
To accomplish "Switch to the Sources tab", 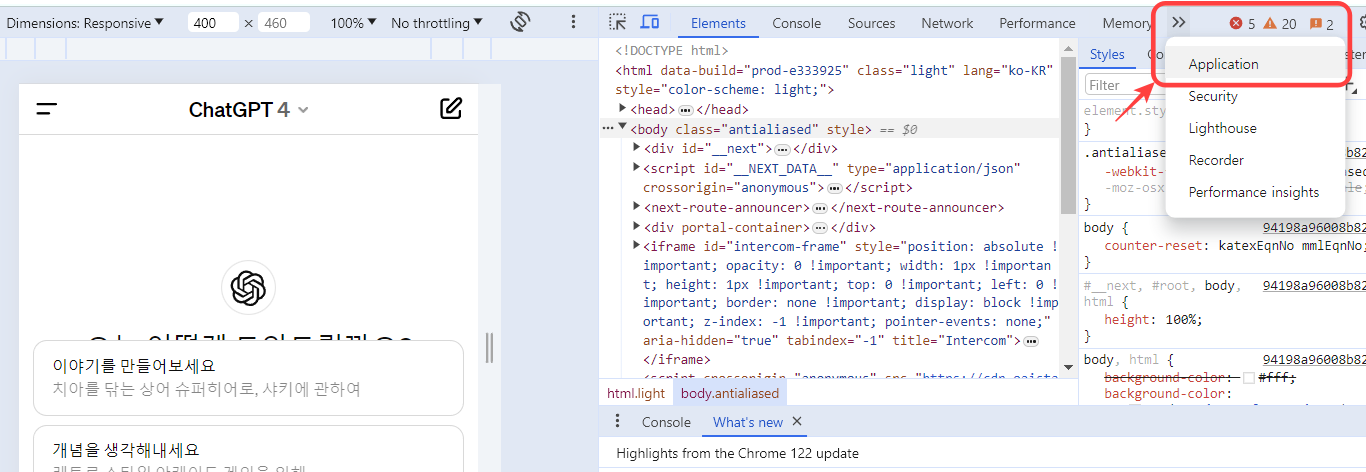I will click(x=872, y=23).
